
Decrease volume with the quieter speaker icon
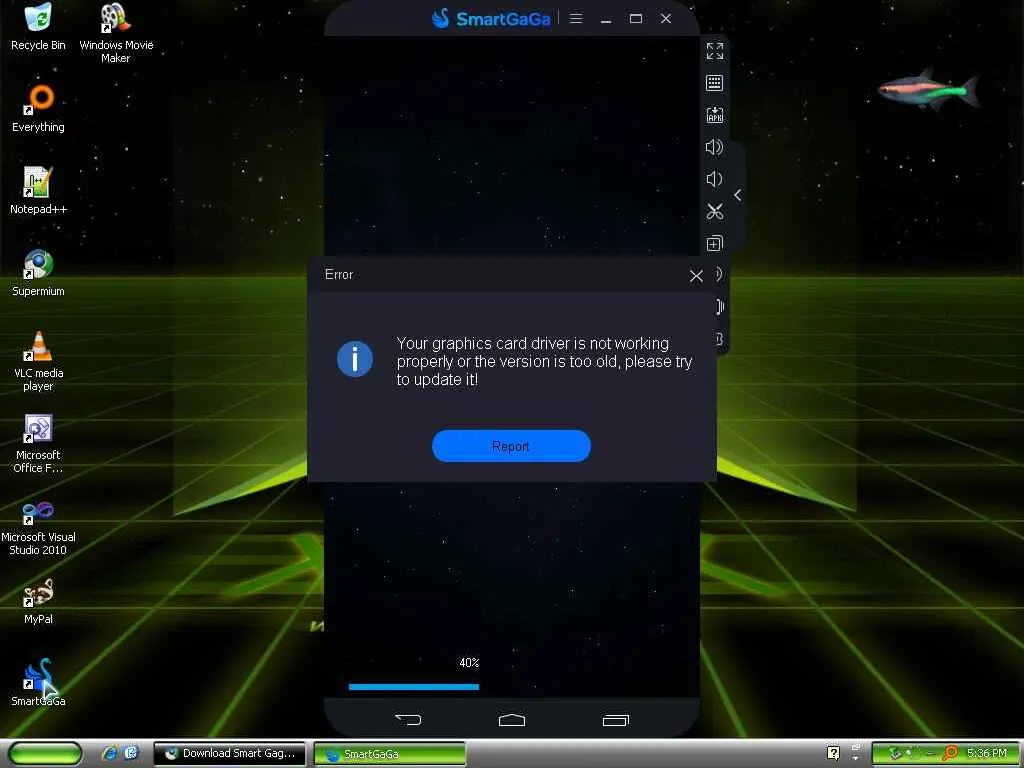[x=714, y=179]
